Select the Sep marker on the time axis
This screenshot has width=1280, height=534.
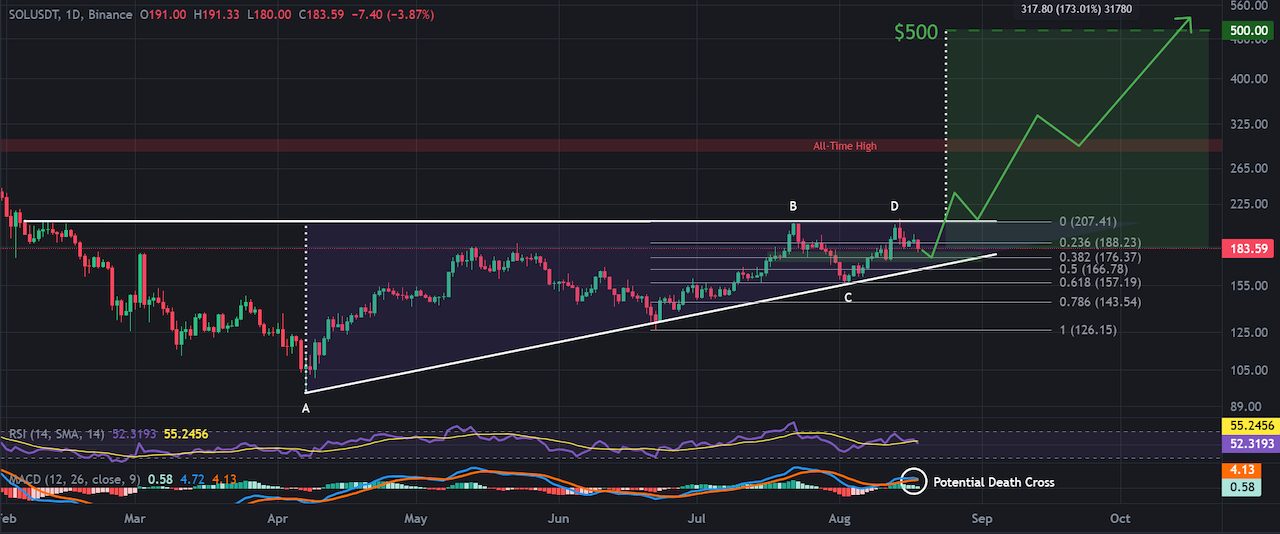(982, 520)
